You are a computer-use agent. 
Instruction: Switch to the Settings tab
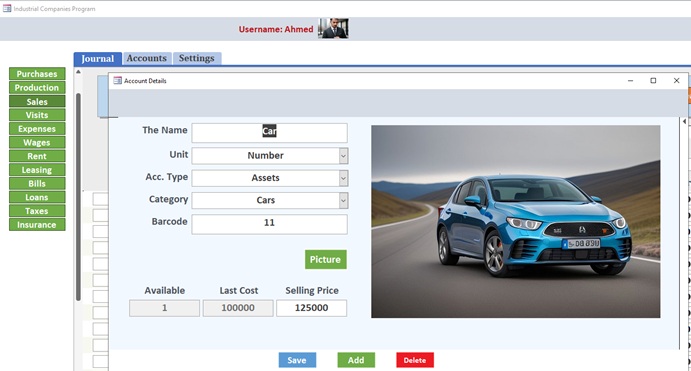point(197,58)
